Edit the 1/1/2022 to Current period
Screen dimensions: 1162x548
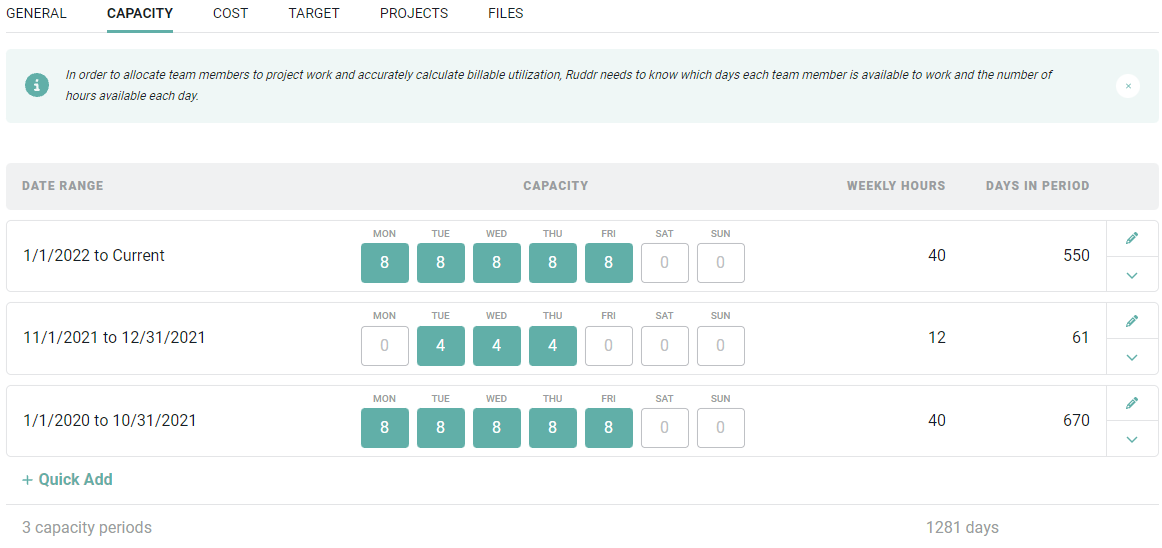[1132, 238]
